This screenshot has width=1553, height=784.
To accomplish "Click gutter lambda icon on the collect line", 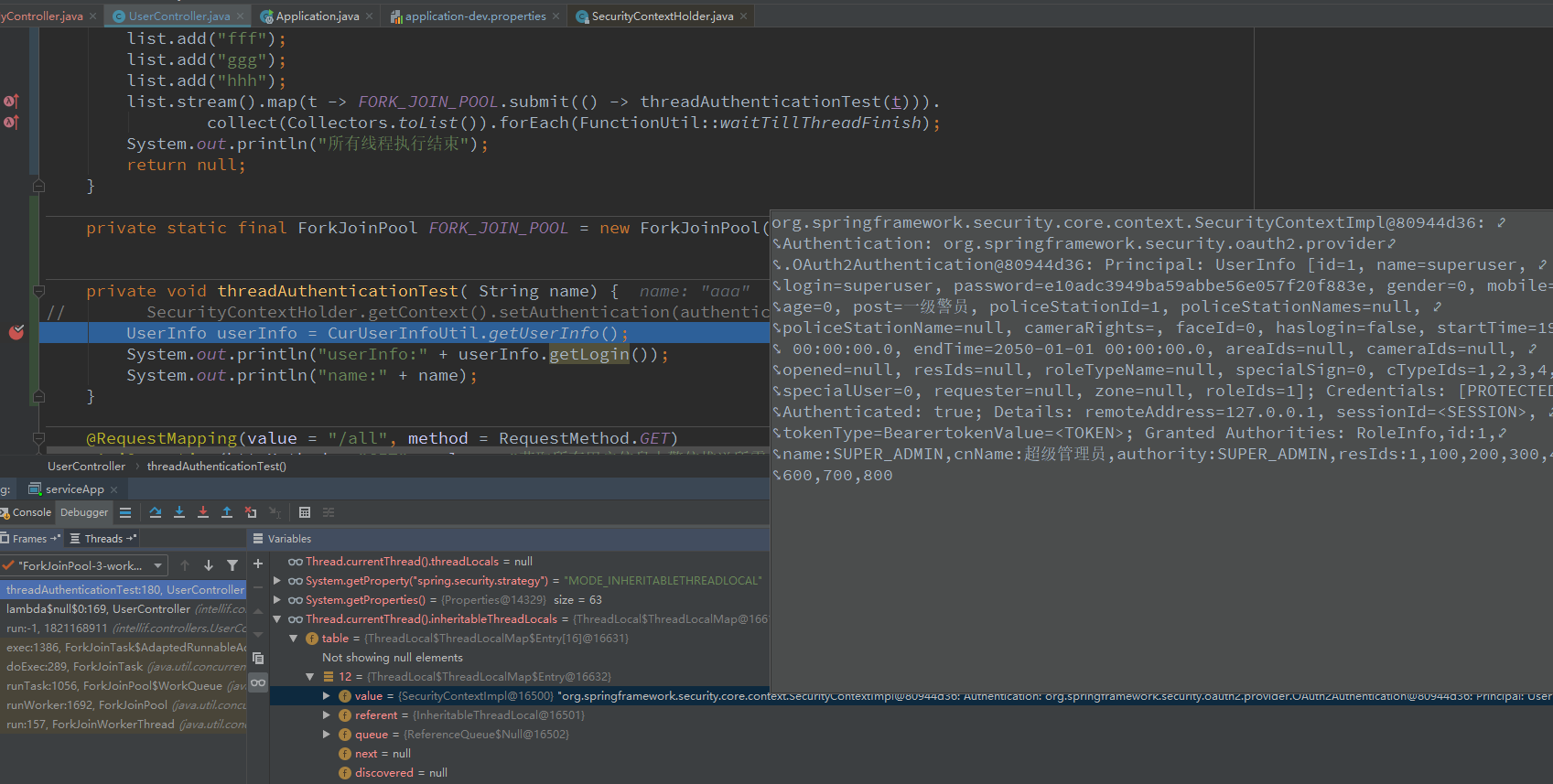I will coord(11,123).
